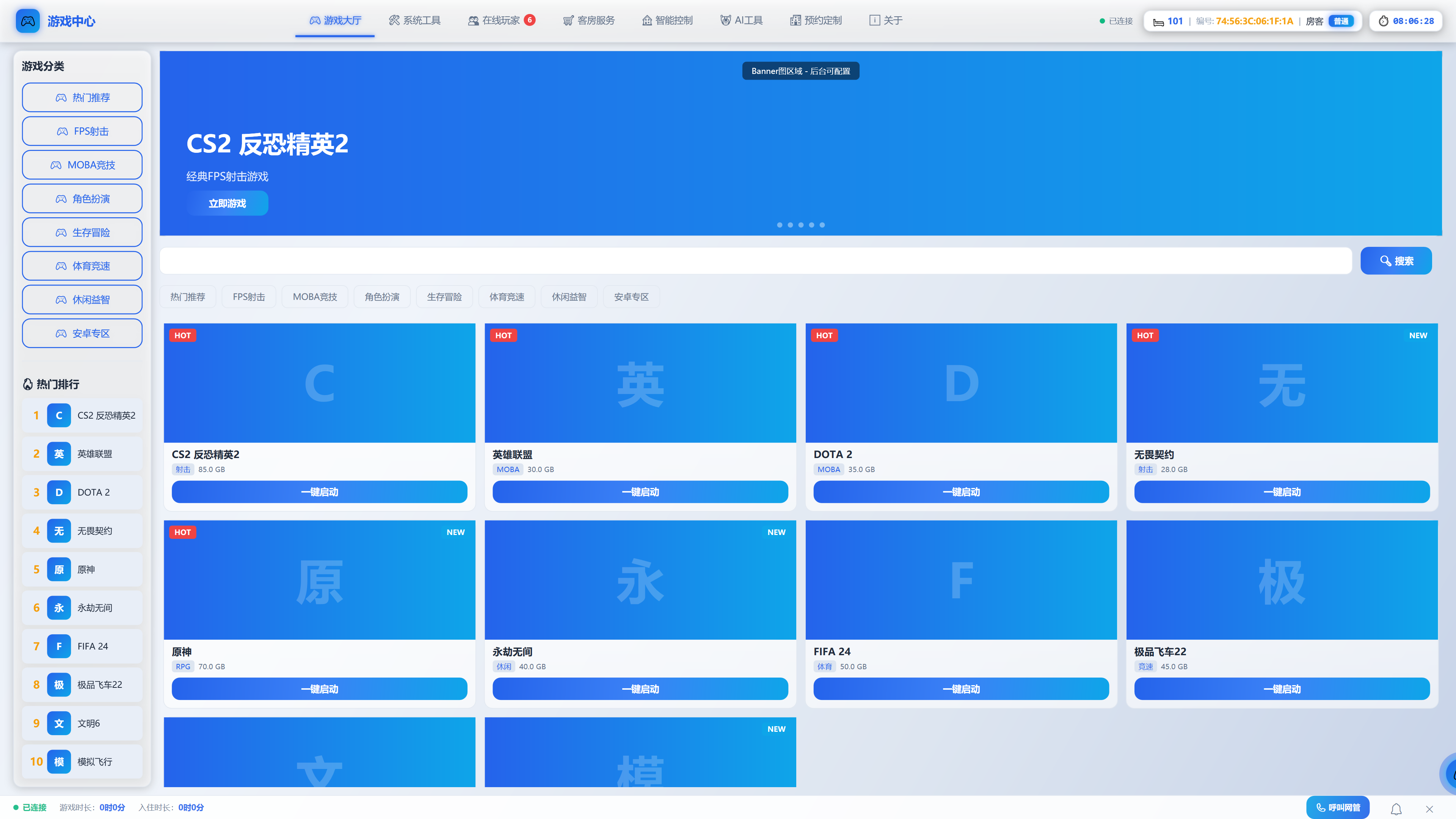Select the 原神 game cover thumbnail

coord(319,580)
